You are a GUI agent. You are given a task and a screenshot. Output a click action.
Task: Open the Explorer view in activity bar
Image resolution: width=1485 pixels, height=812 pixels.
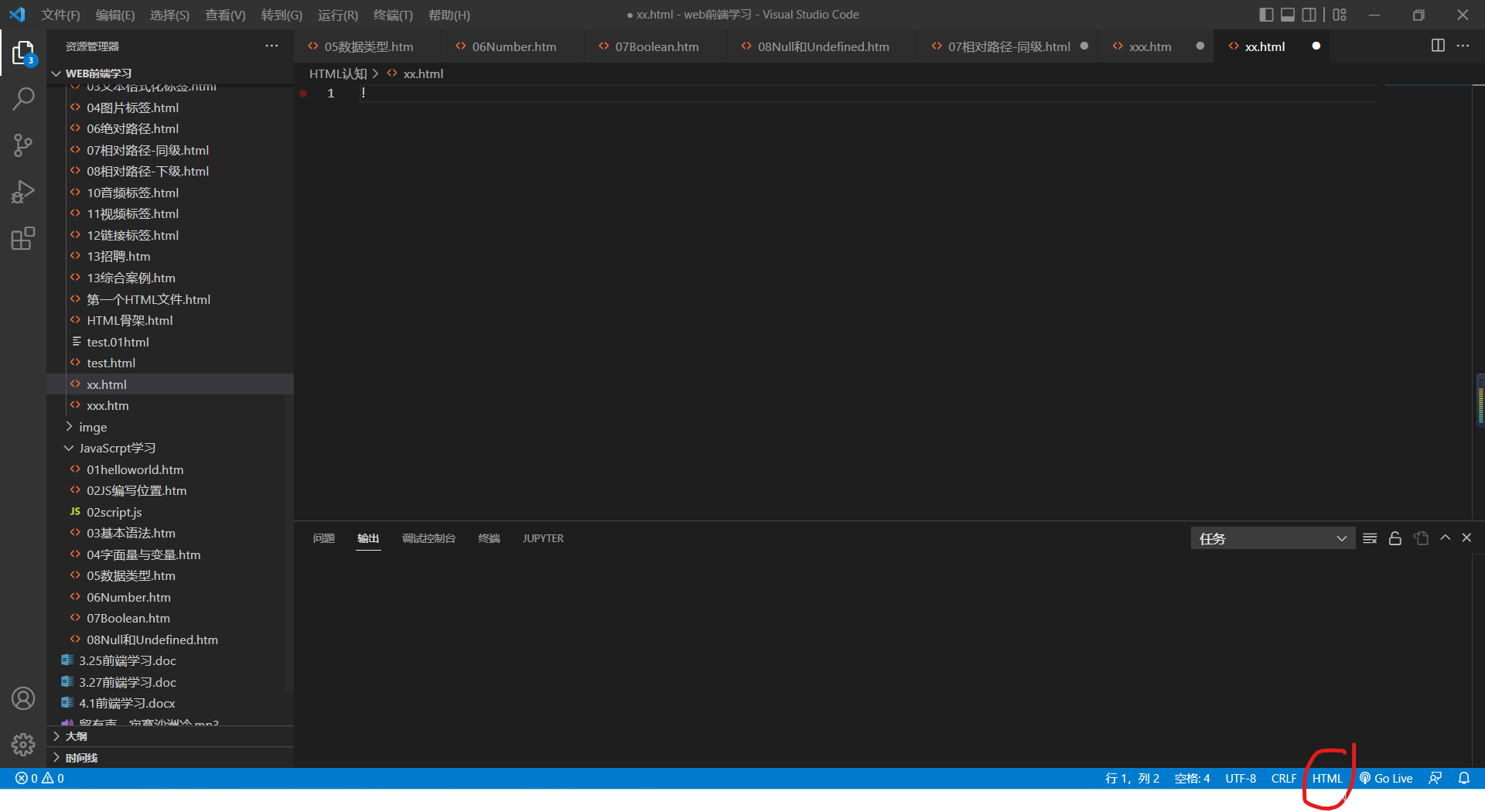(x=23, y=53)
